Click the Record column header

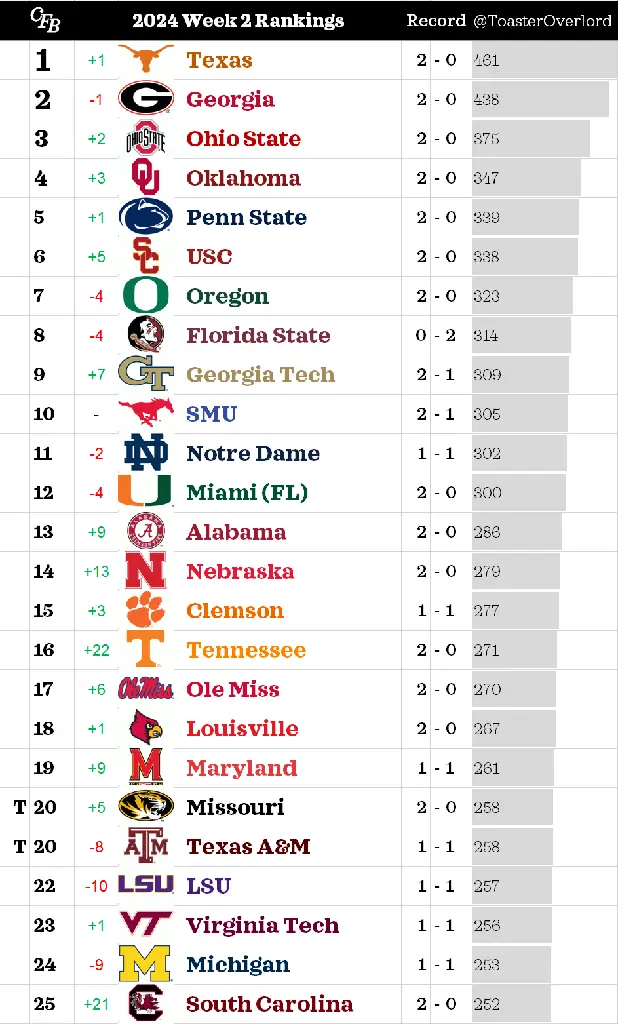point(436,20)
